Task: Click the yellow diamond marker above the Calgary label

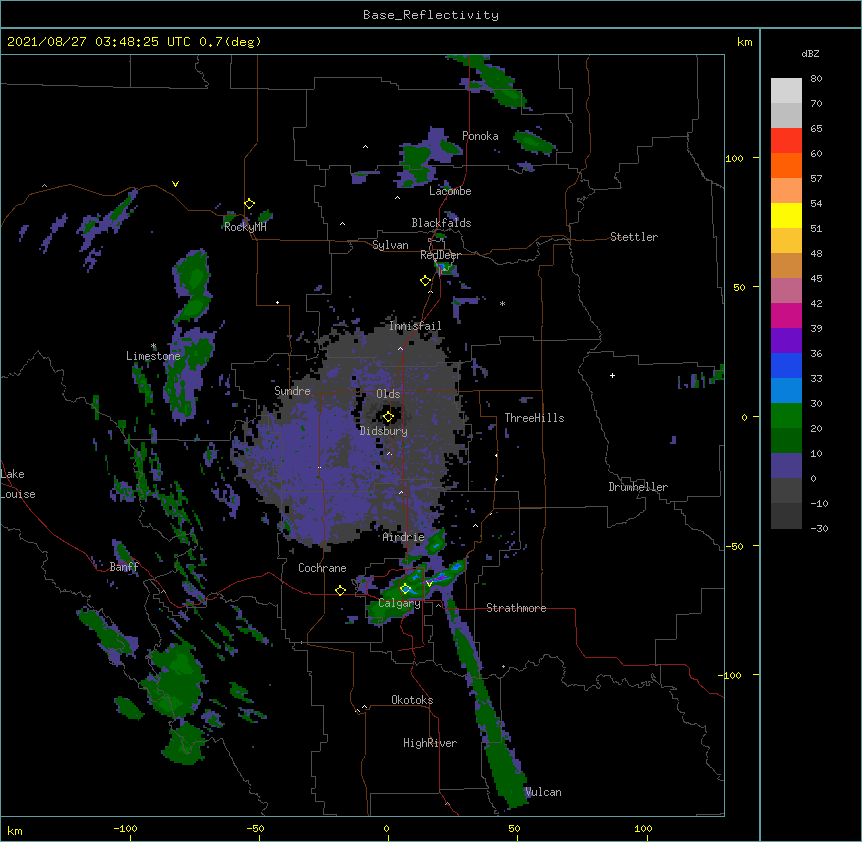Action: [x=405, y=589]
